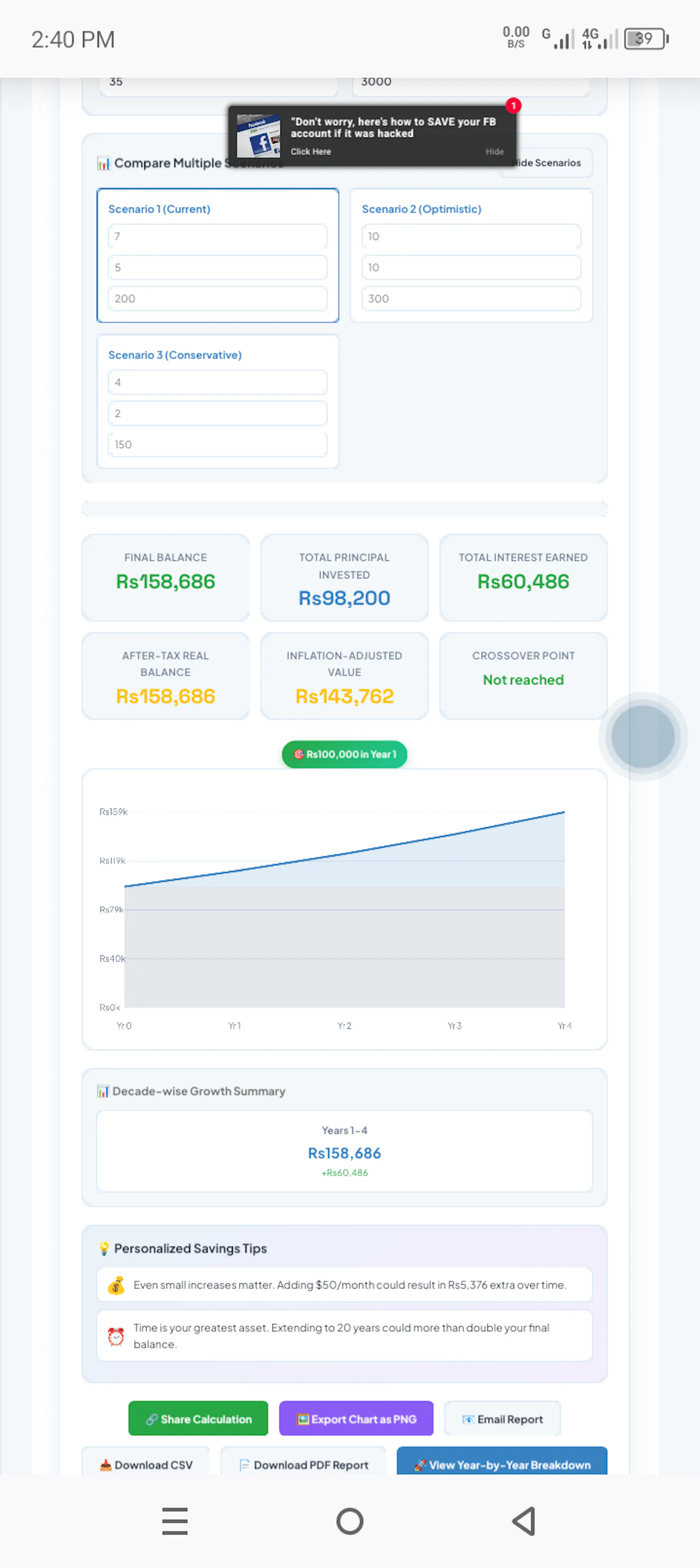Edit Scenario 3 field showing 4
Viewport: 700px width, 1568px height.
click(x=218, y=382)
